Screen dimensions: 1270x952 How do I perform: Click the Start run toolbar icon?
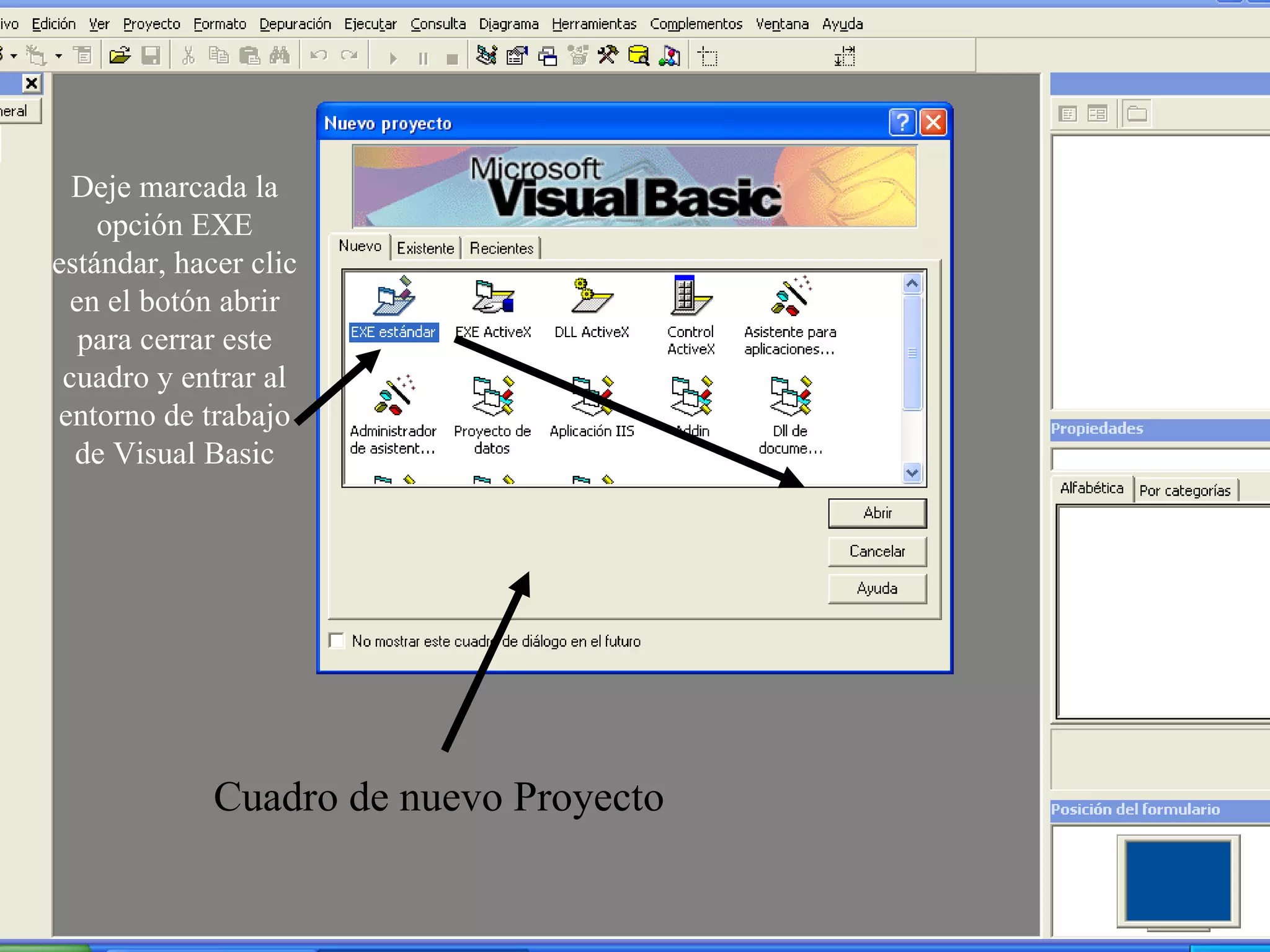(393, 58)
